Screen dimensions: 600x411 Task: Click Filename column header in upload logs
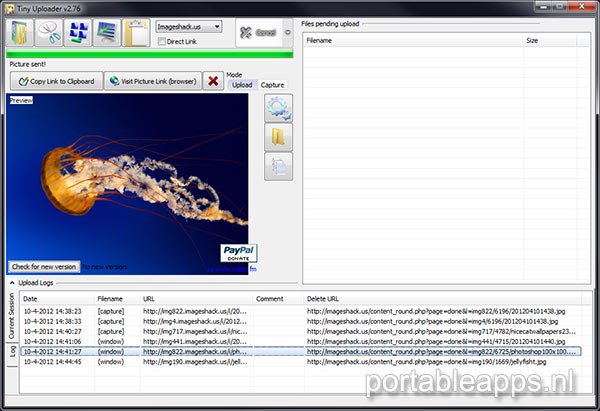[x=117, y=298]
